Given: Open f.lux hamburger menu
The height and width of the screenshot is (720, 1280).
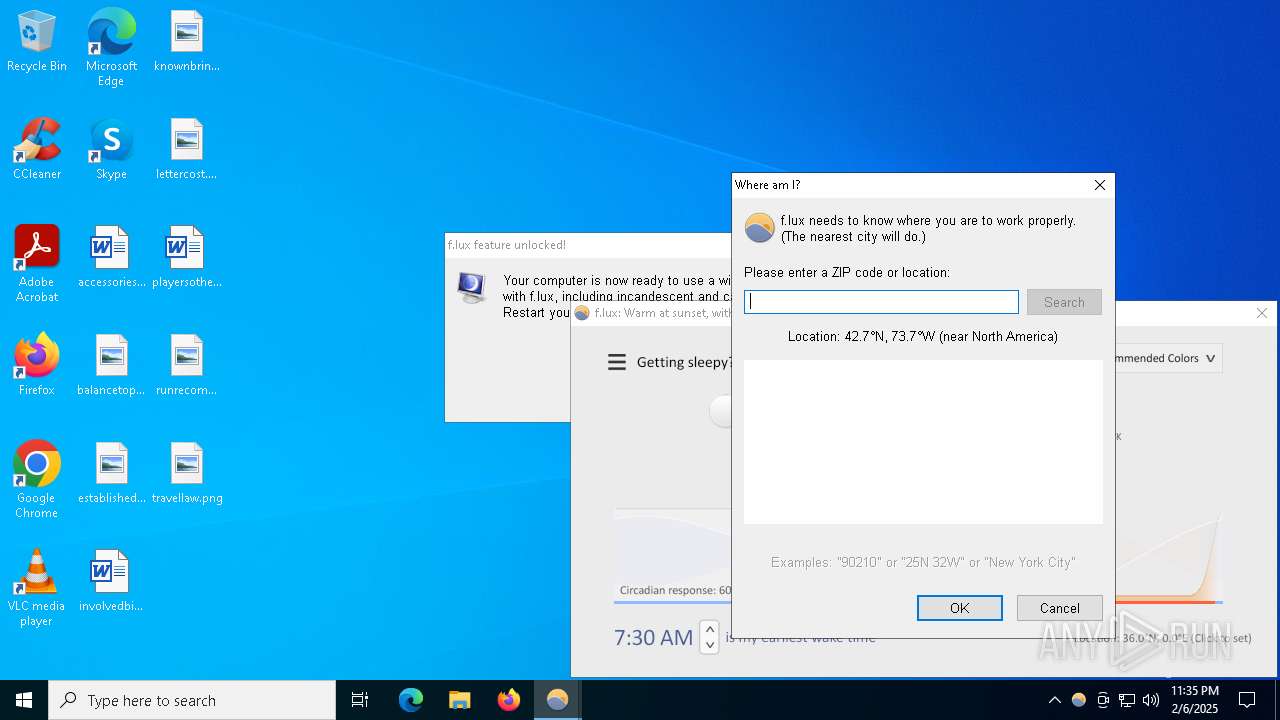Looking at the screenshot, I should tap(617, 362).
